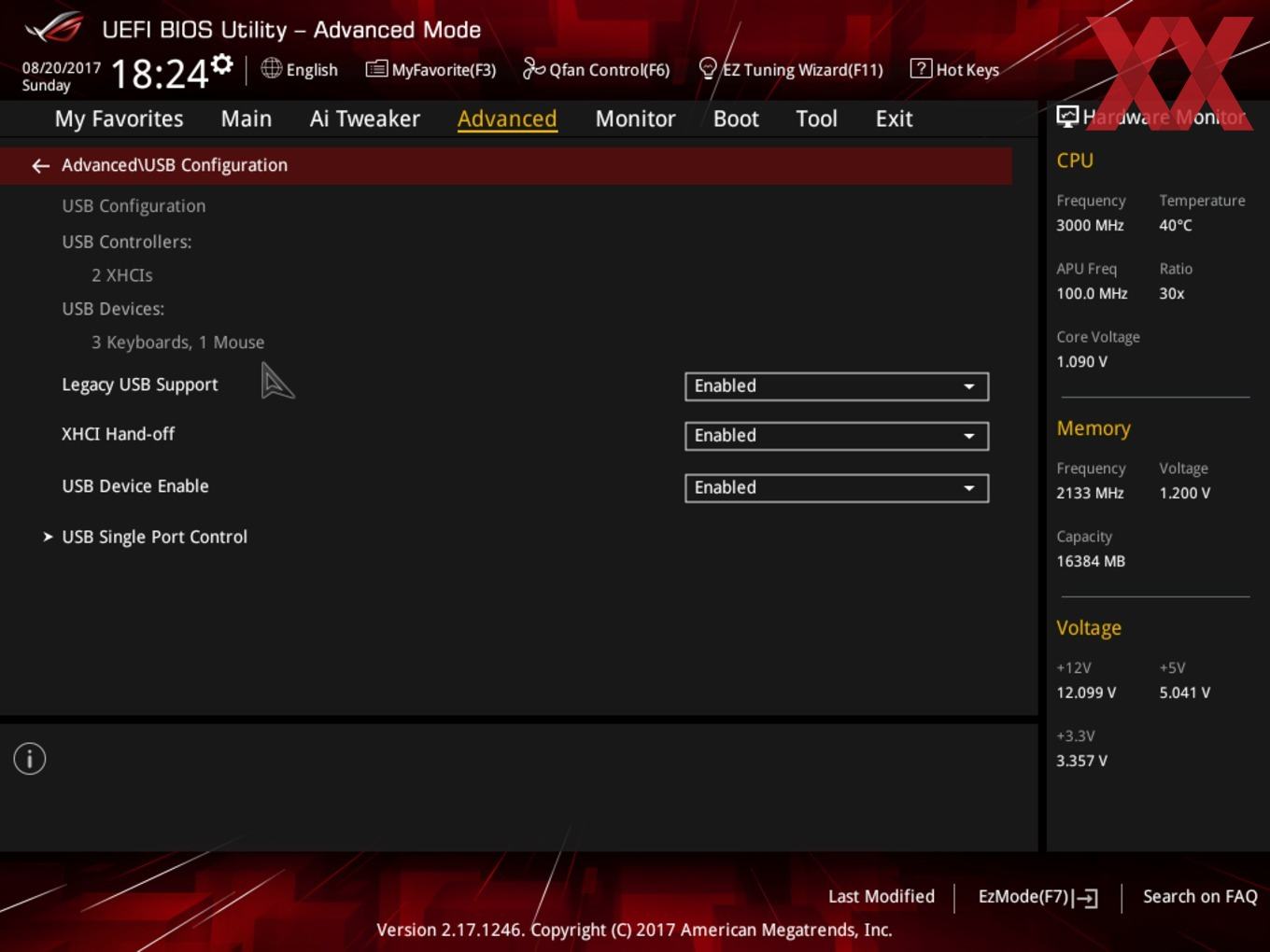Click Last Modified button
Viewport: 1270px width, 952px height.
tap(882, 897)
